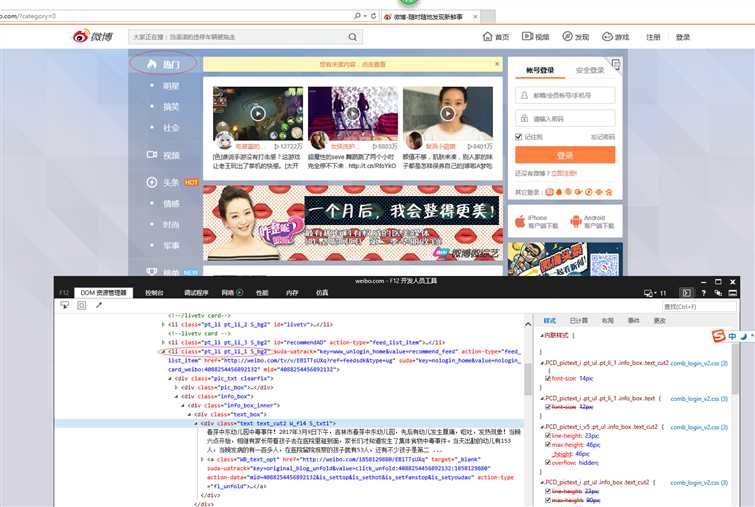Switch to 安全登录 secure login tab
The width and height of the screenshot is (755, 507).
pos(589,70)
